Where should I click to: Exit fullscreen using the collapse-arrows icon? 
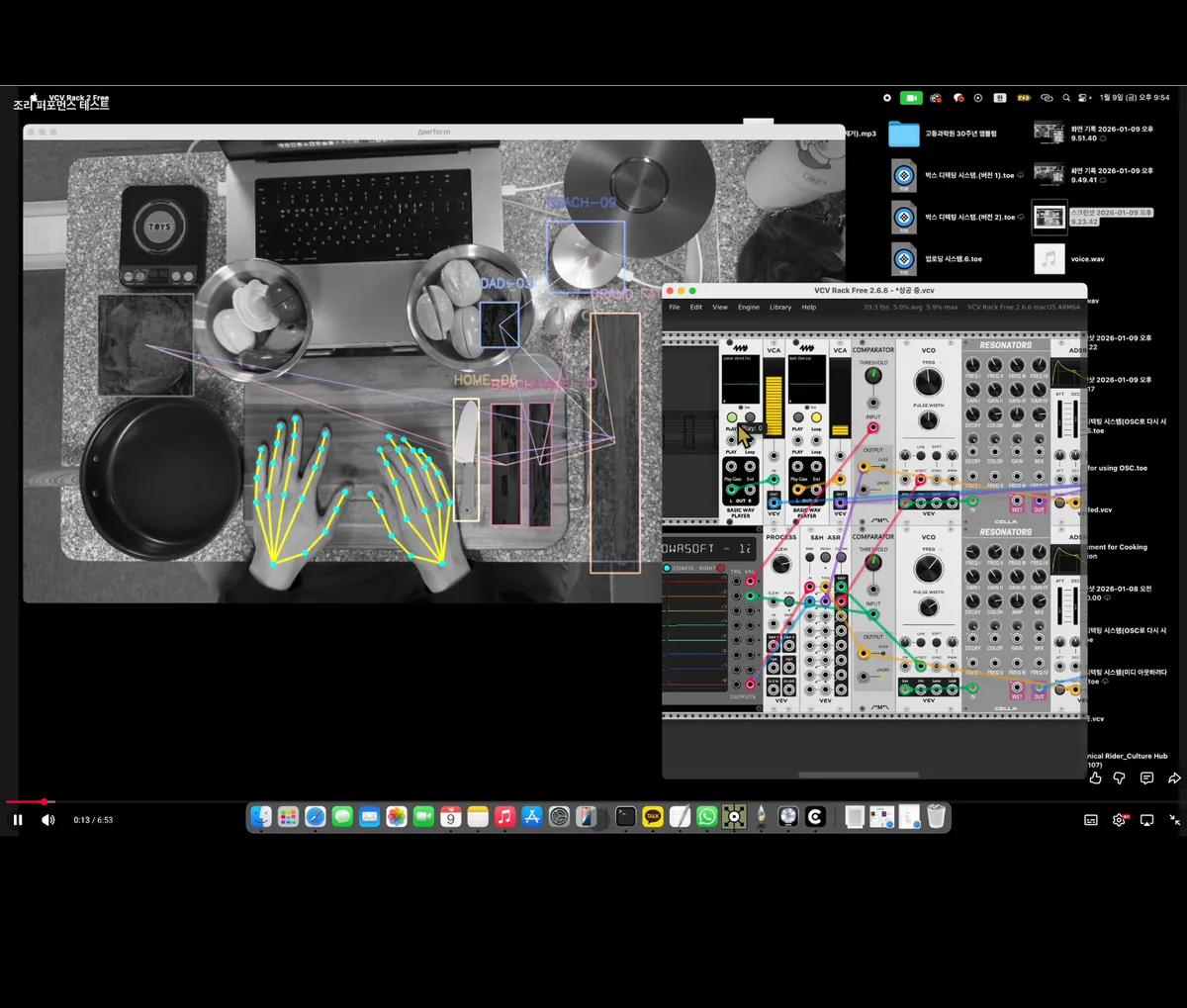tap(1174, 820)
